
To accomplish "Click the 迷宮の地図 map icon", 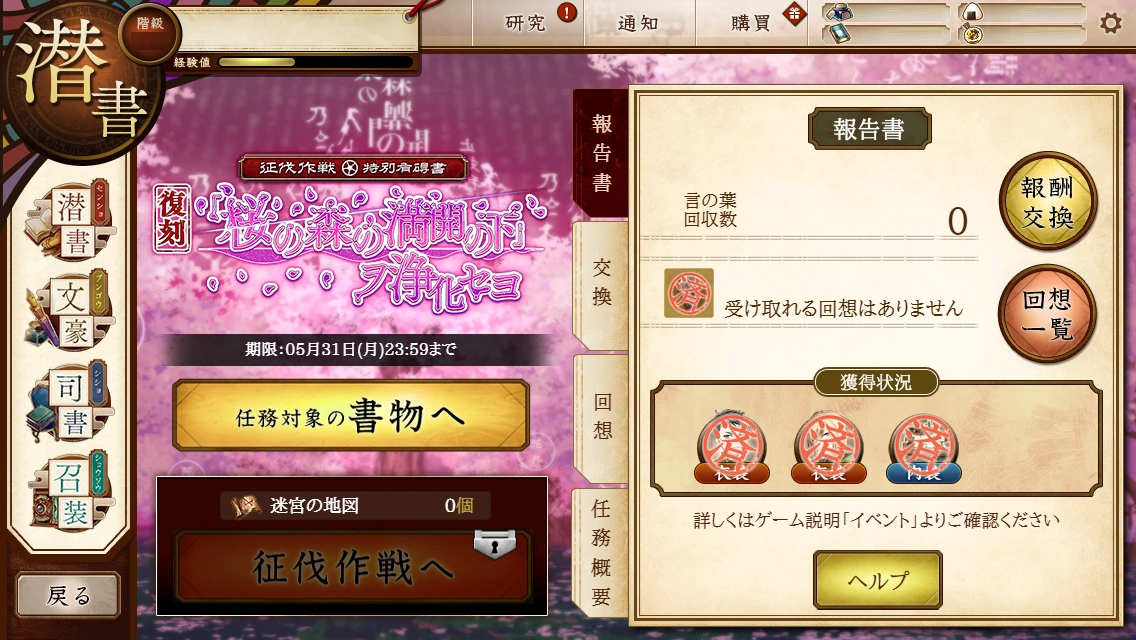I will coord(246,505).
